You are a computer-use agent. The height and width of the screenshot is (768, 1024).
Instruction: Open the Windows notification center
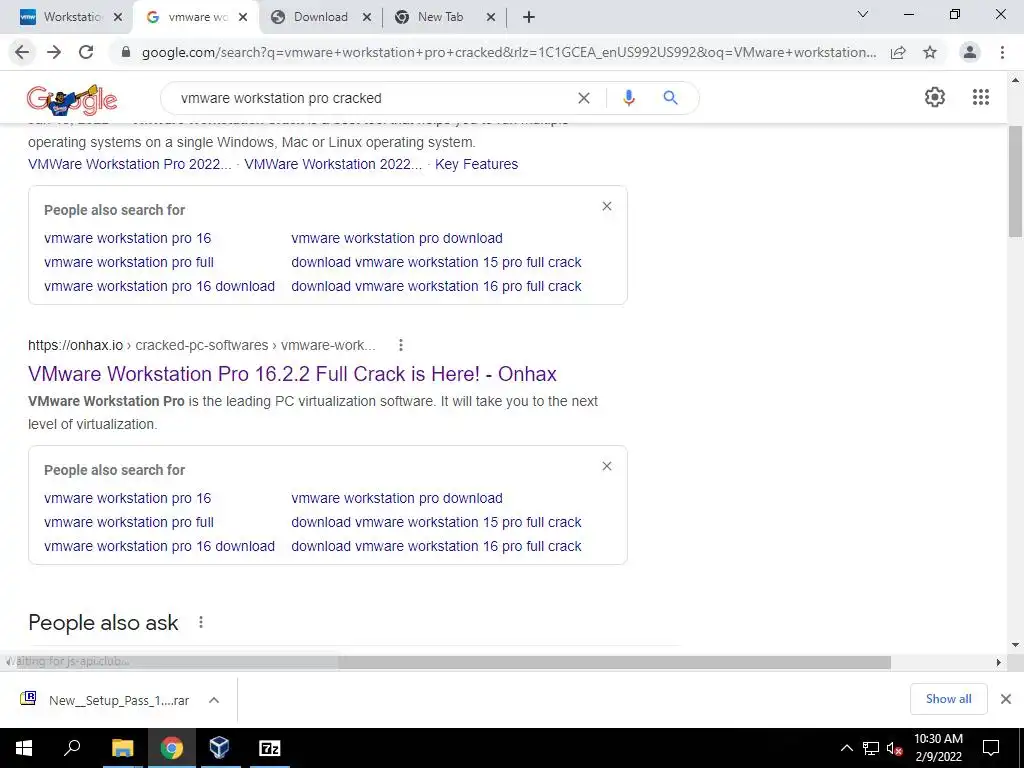point(991,748)
